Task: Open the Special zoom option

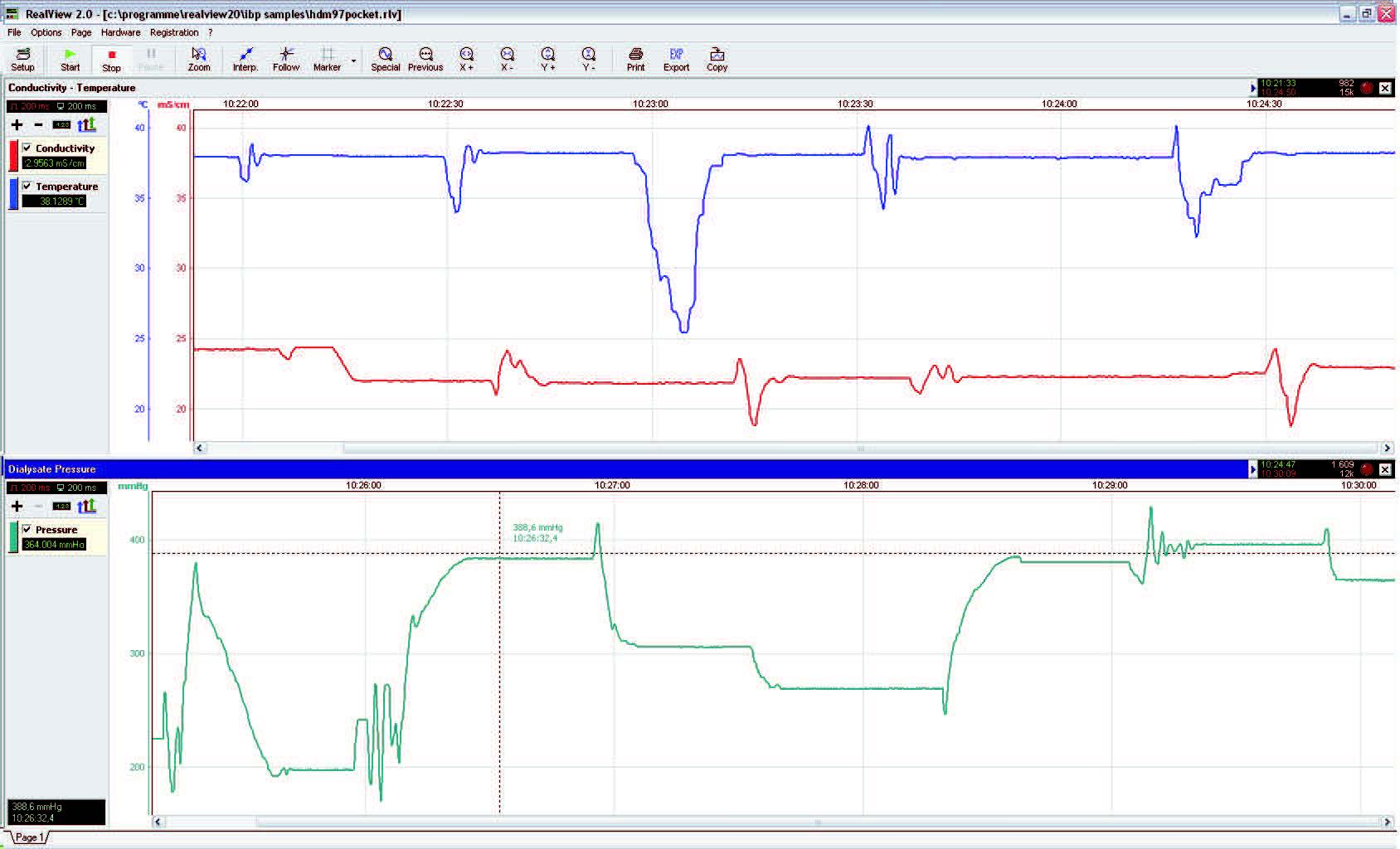Action: (385, 60)
